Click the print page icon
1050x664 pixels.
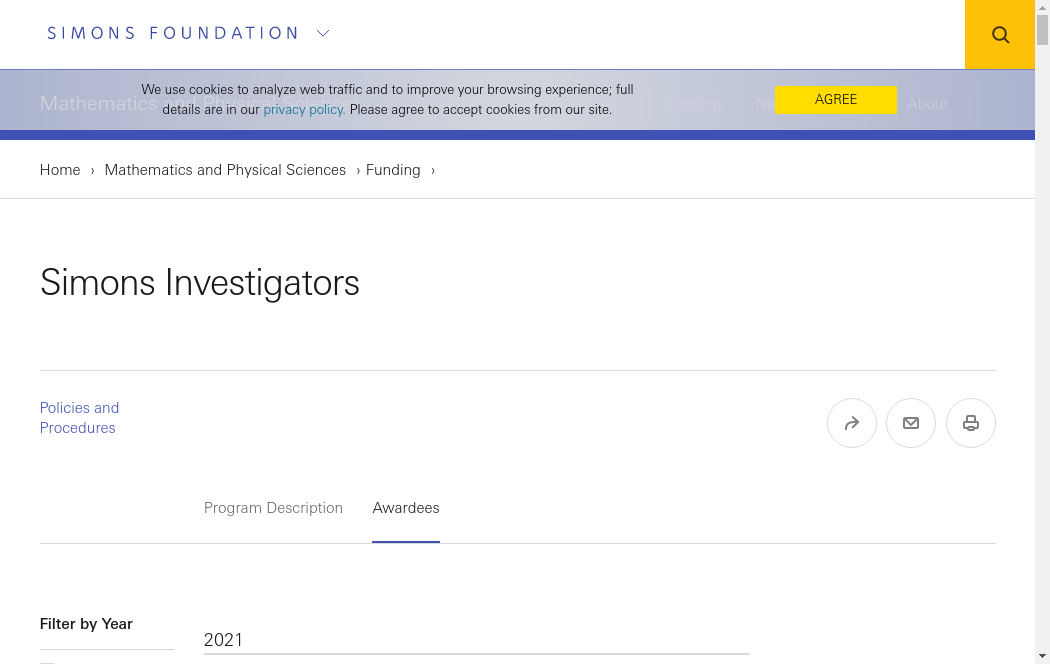(971, 423)
